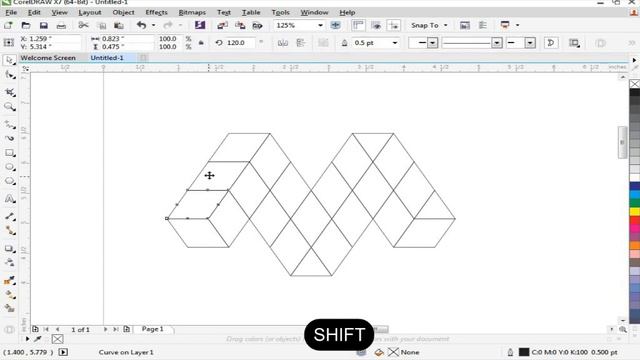The width and height of the screenshot is (640, 360).
Task: Select the Freehand tool
Action: pos(9,124)
